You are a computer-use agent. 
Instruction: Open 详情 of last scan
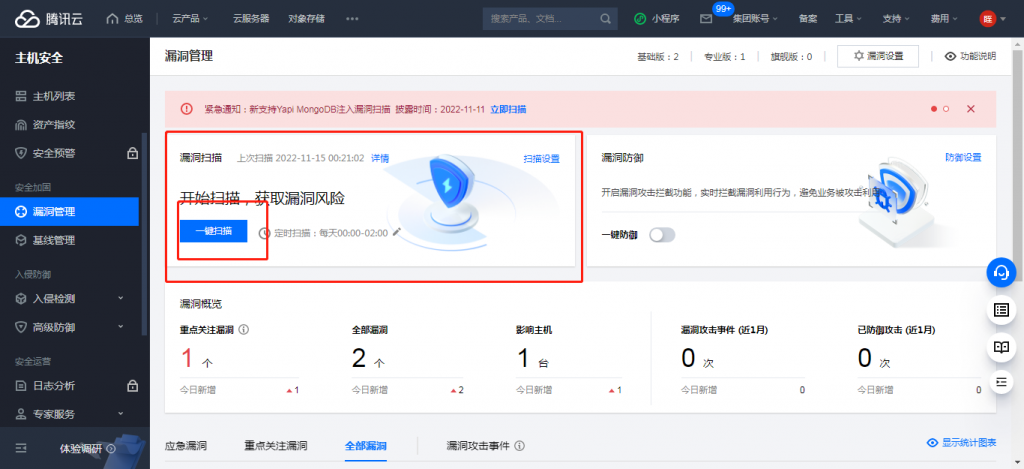point(380,158)
